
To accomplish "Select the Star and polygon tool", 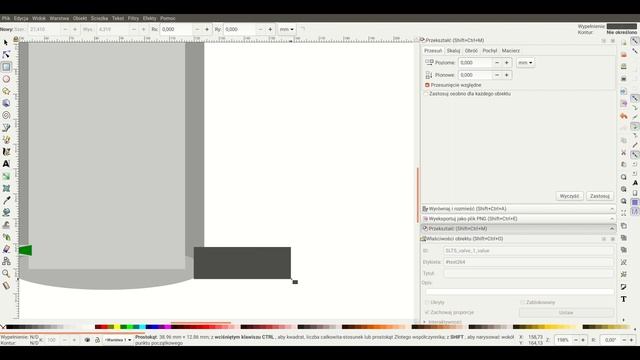I will pos(6,91).
